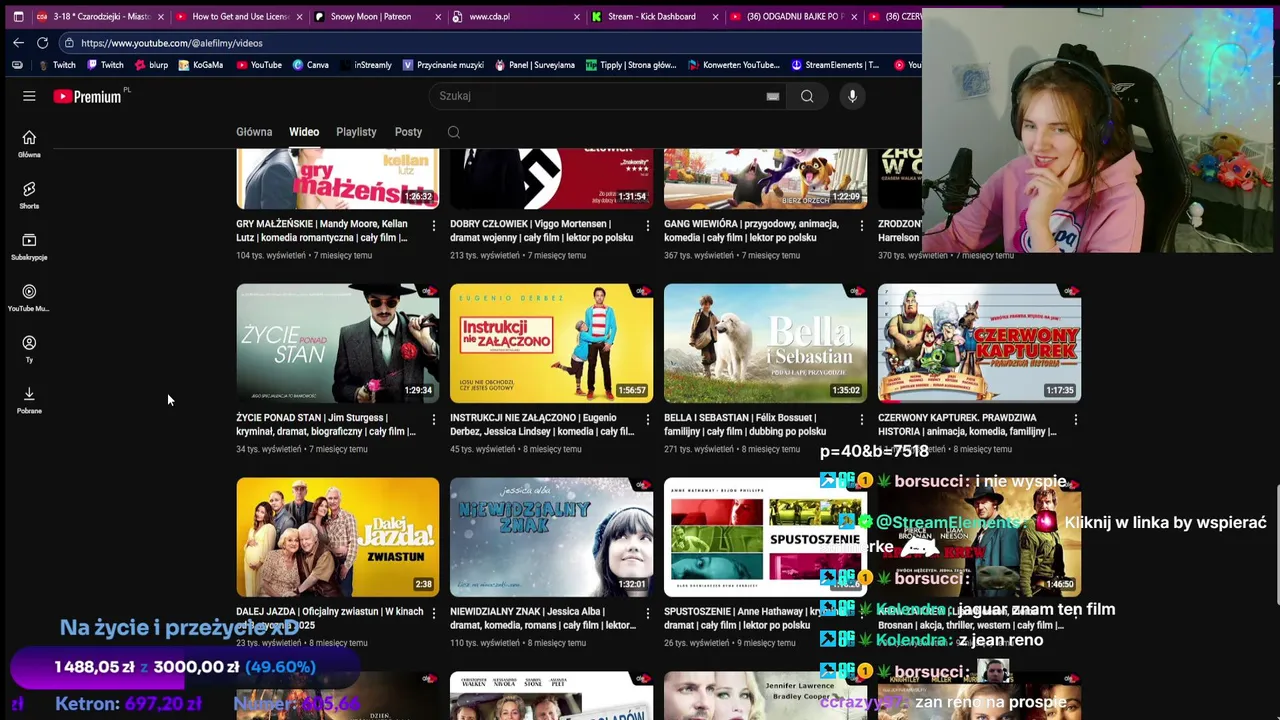Open options menu for GANG WIEWIÓRA video
This screenshot has height=720, width=1280.
pyautogui.click(x=861, y=226)
